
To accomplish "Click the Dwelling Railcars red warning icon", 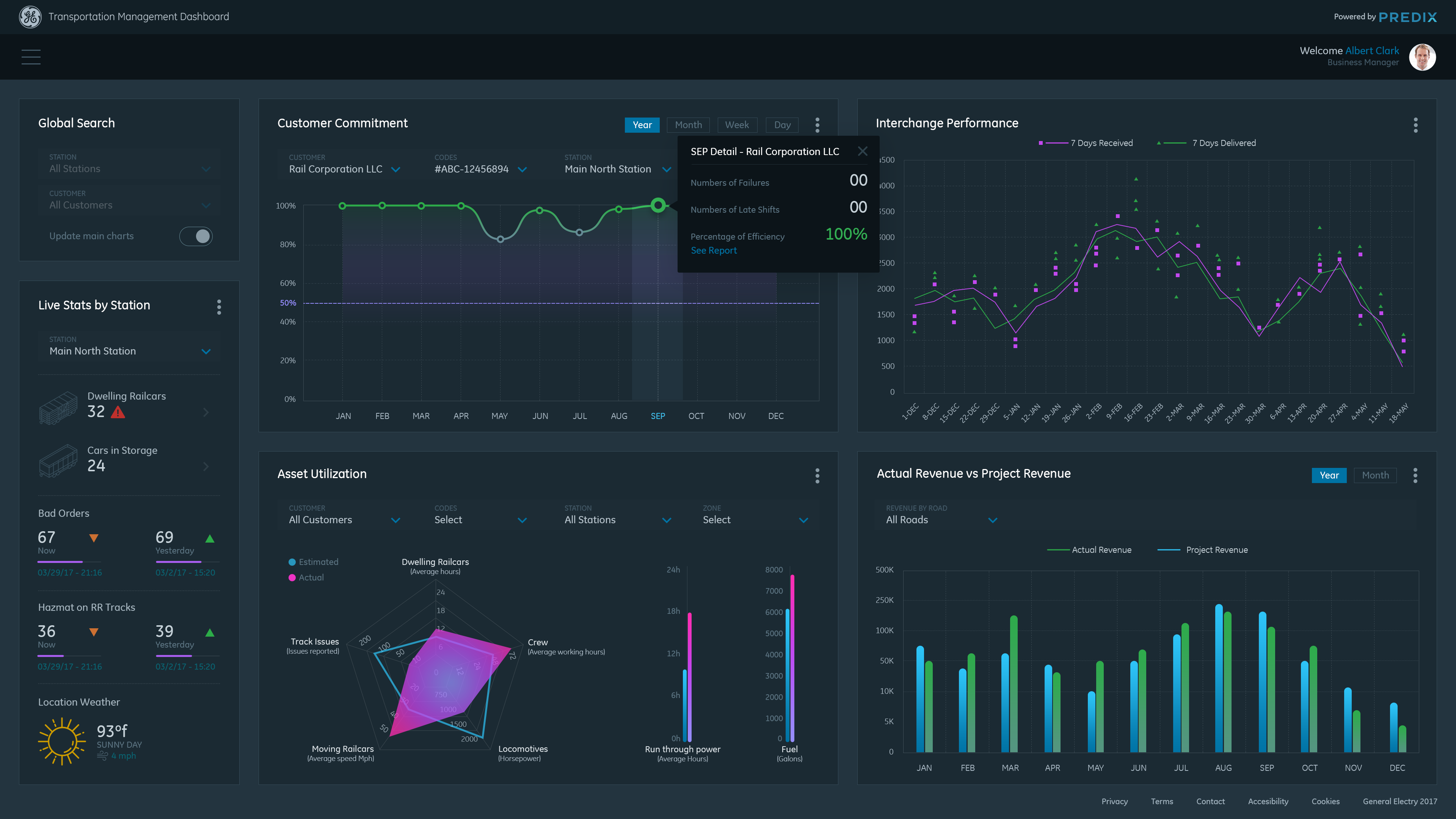I will pos(118,412).
